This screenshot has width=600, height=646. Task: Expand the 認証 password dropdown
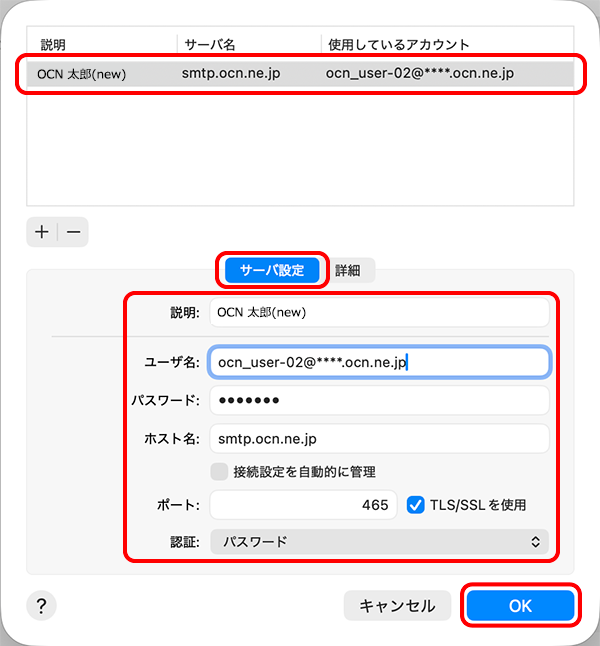coord(379,542)
